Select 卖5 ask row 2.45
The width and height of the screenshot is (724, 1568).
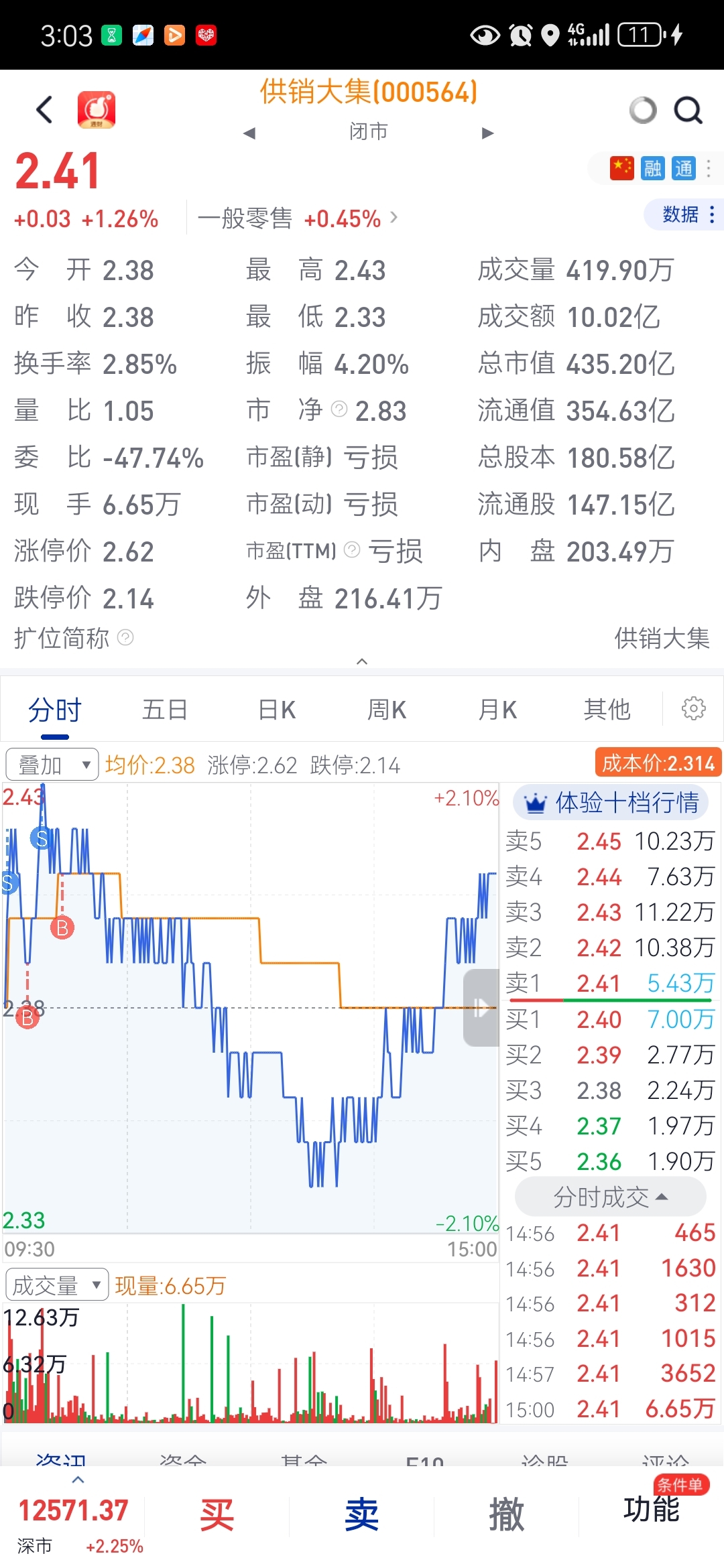(x=611, y=841)
